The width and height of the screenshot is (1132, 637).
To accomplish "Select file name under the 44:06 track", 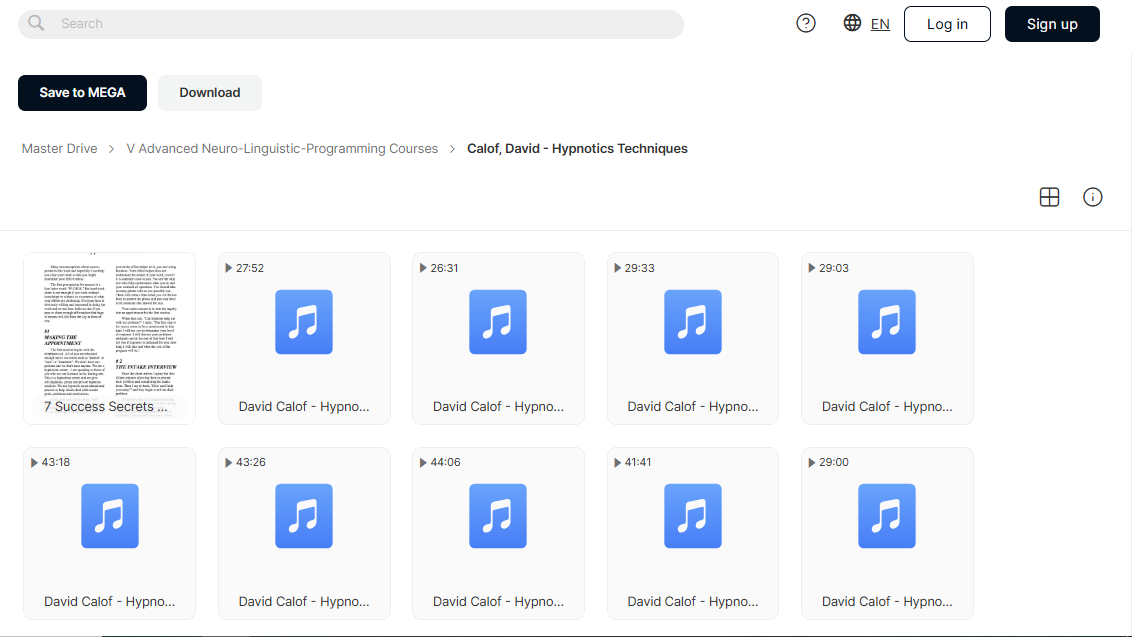I will tap(498, 602).
